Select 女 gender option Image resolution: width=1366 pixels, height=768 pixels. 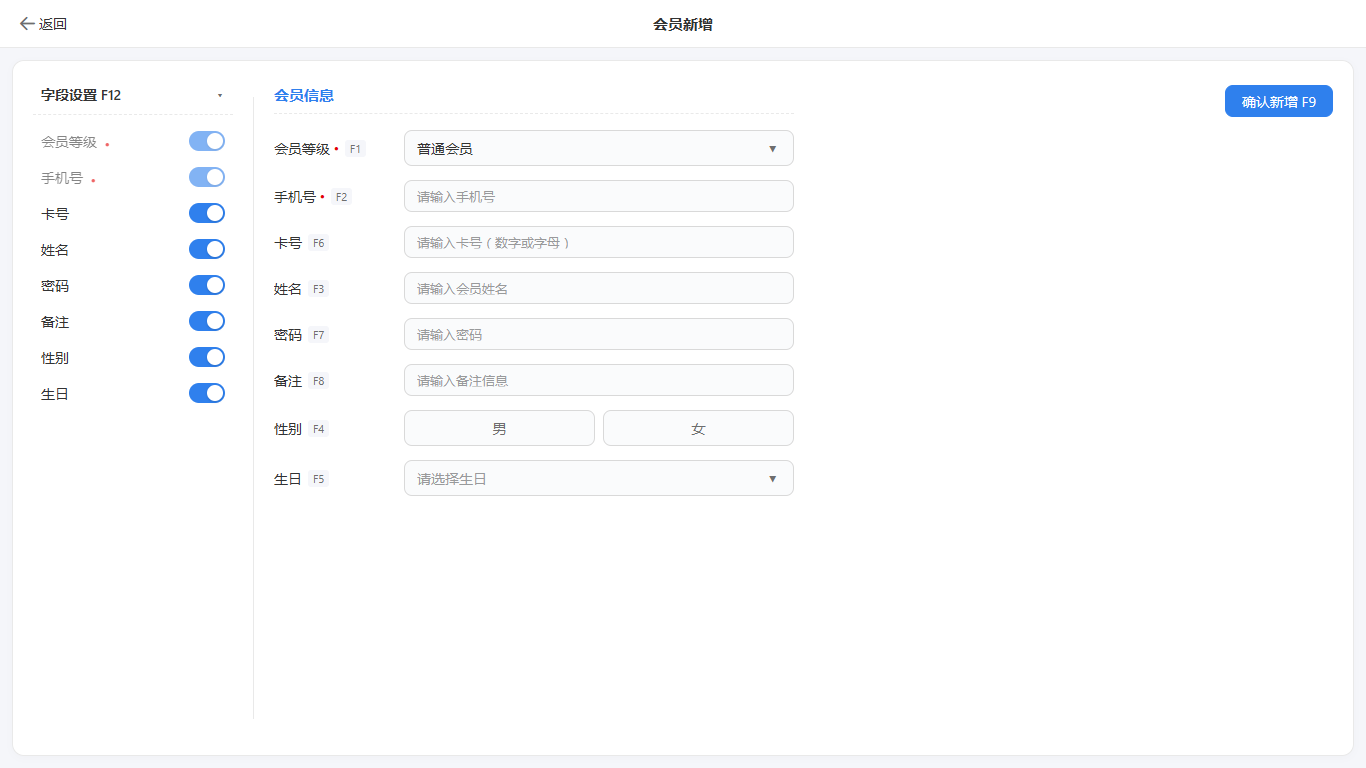698,428
